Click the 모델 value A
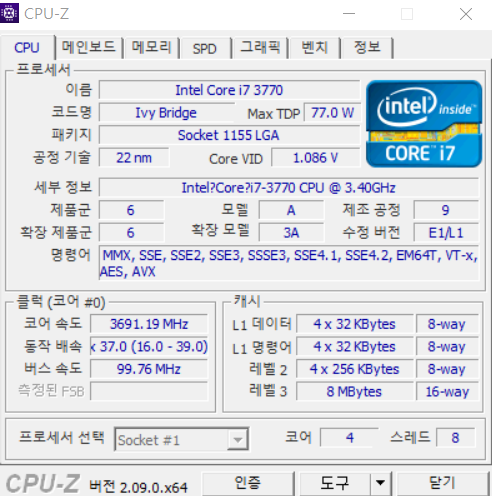Image resolution: width=492 pixels, height=496 pixels. tap(291, 210)
